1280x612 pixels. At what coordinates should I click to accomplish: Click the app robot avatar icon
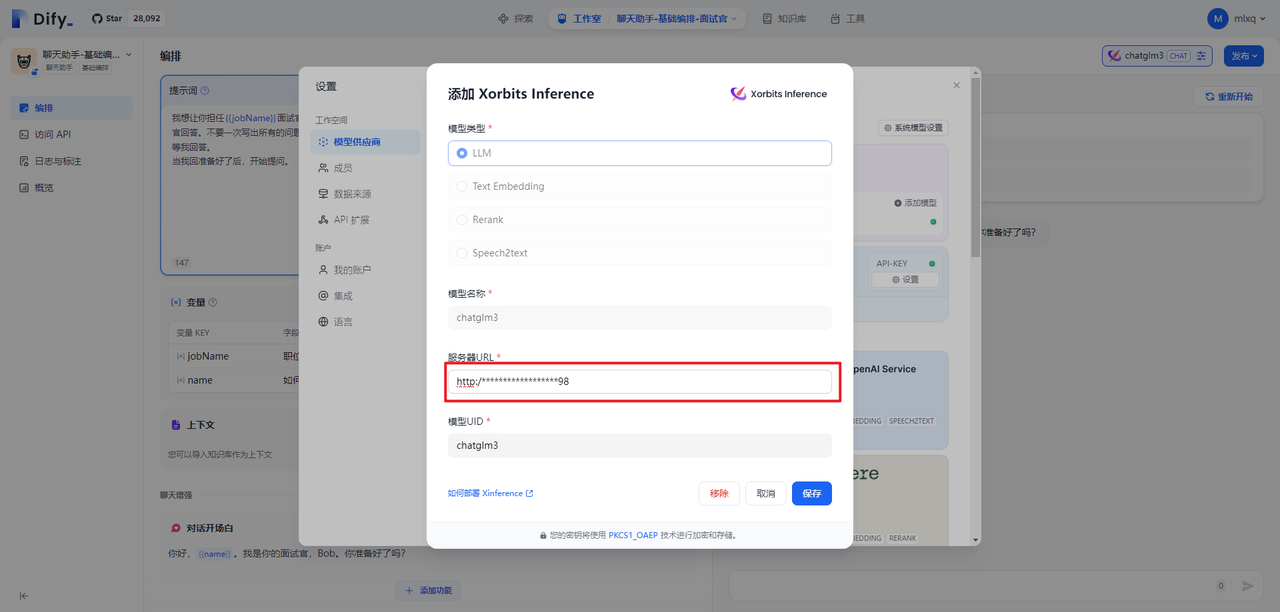tap(24, 60)
